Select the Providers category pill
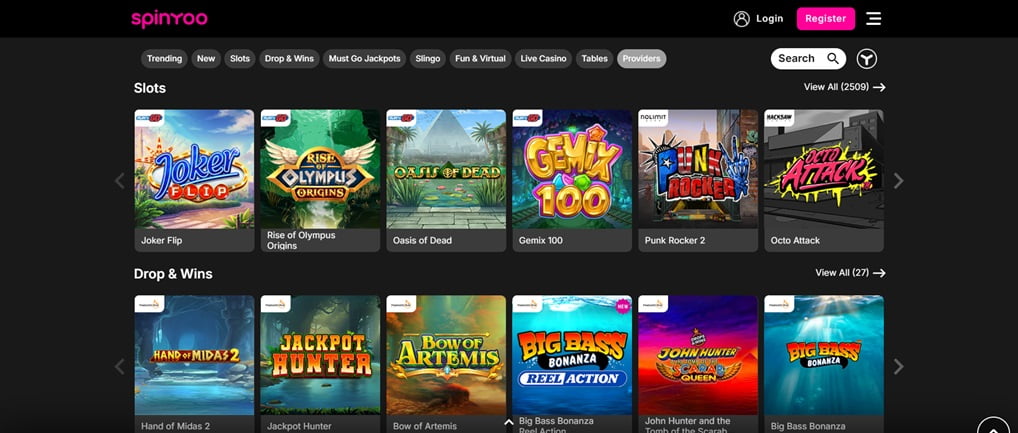This screenshot has width=1018, height=433. 641,59
